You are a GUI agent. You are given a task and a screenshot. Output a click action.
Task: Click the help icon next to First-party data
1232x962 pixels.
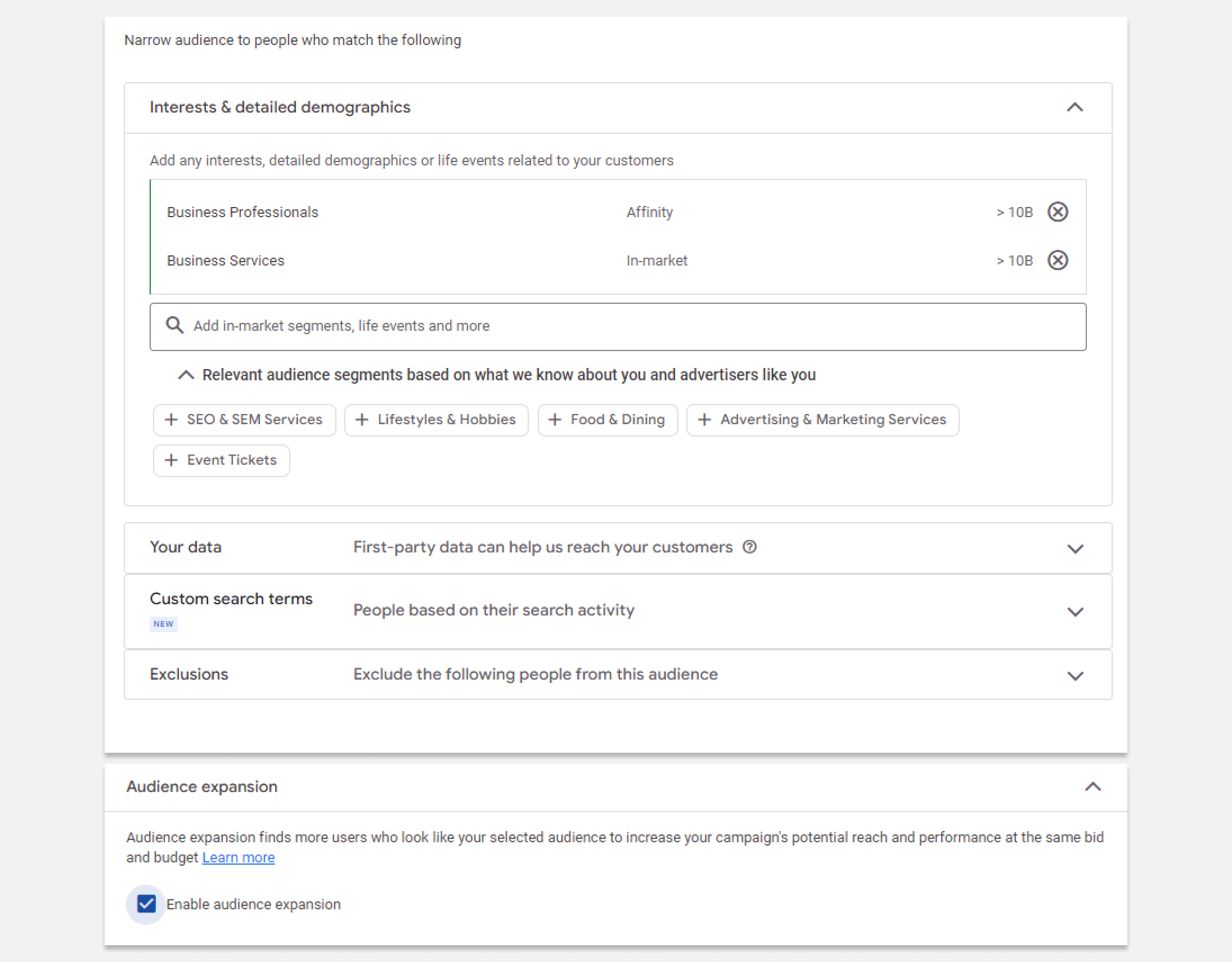748,547
